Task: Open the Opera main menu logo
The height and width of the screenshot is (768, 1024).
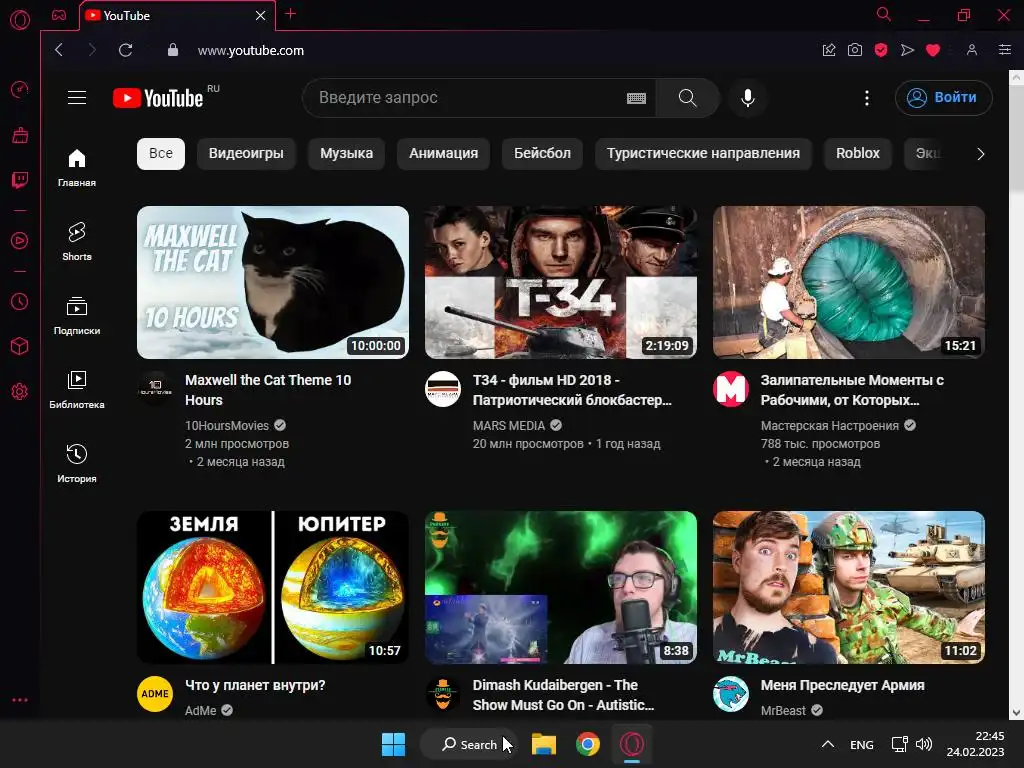Action: click(20, 20)
